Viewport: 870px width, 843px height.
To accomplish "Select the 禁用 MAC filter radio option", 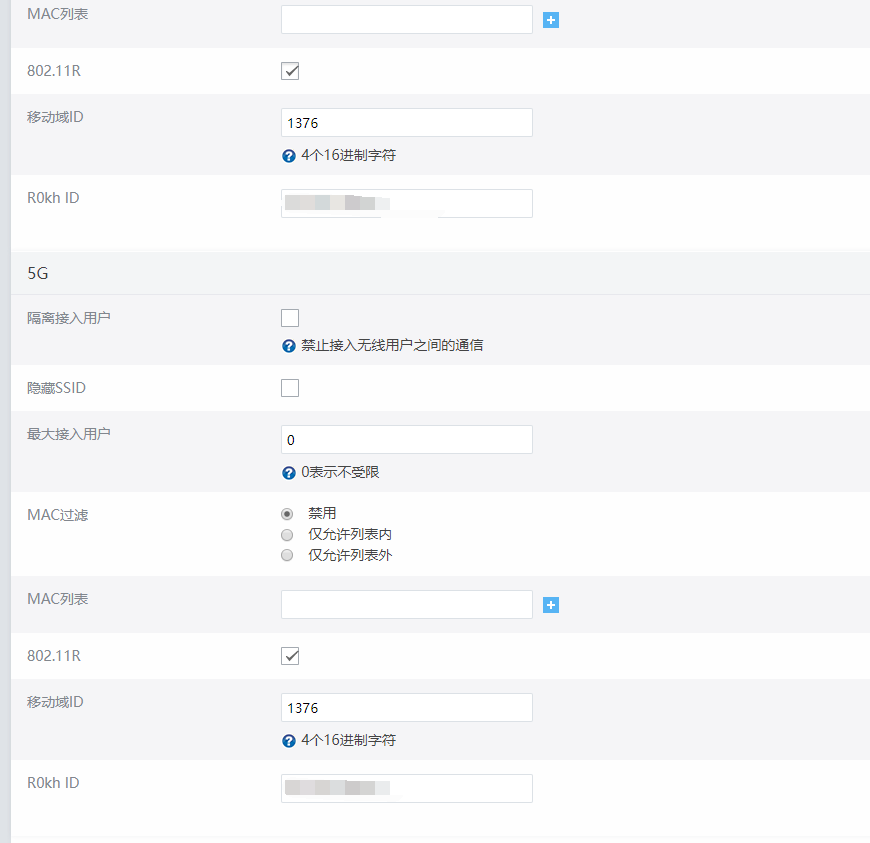I will tap(288, 513).
